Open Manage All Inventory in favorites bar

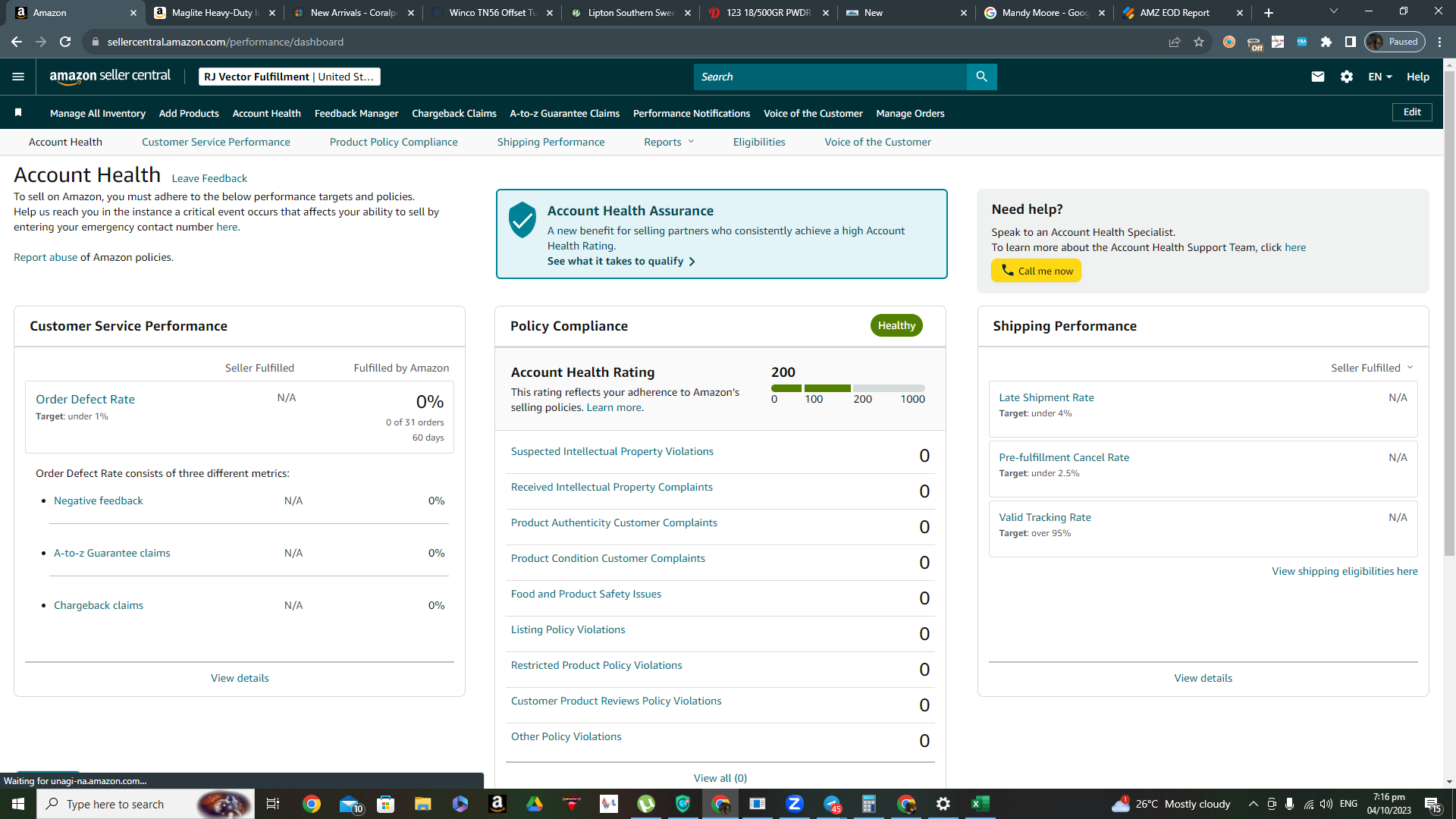click(98, 113)
